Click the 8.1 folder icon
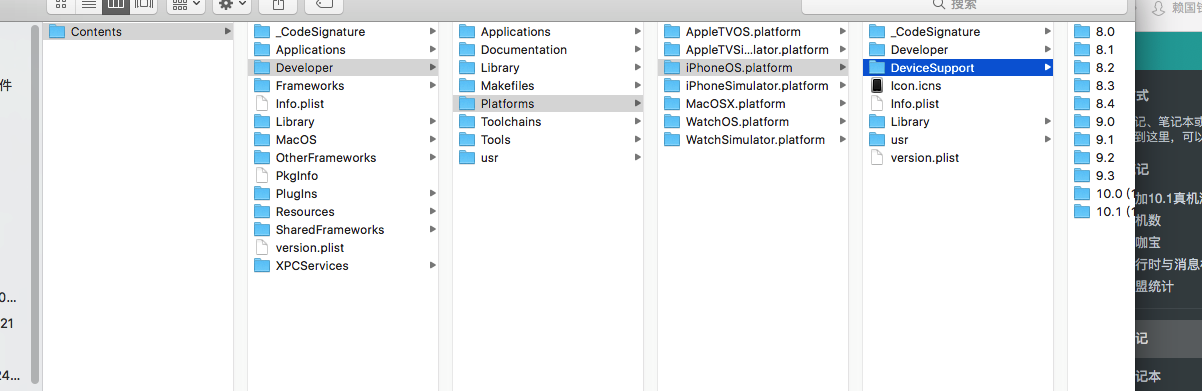The image size is (1202, 391). coord(1082,50)
